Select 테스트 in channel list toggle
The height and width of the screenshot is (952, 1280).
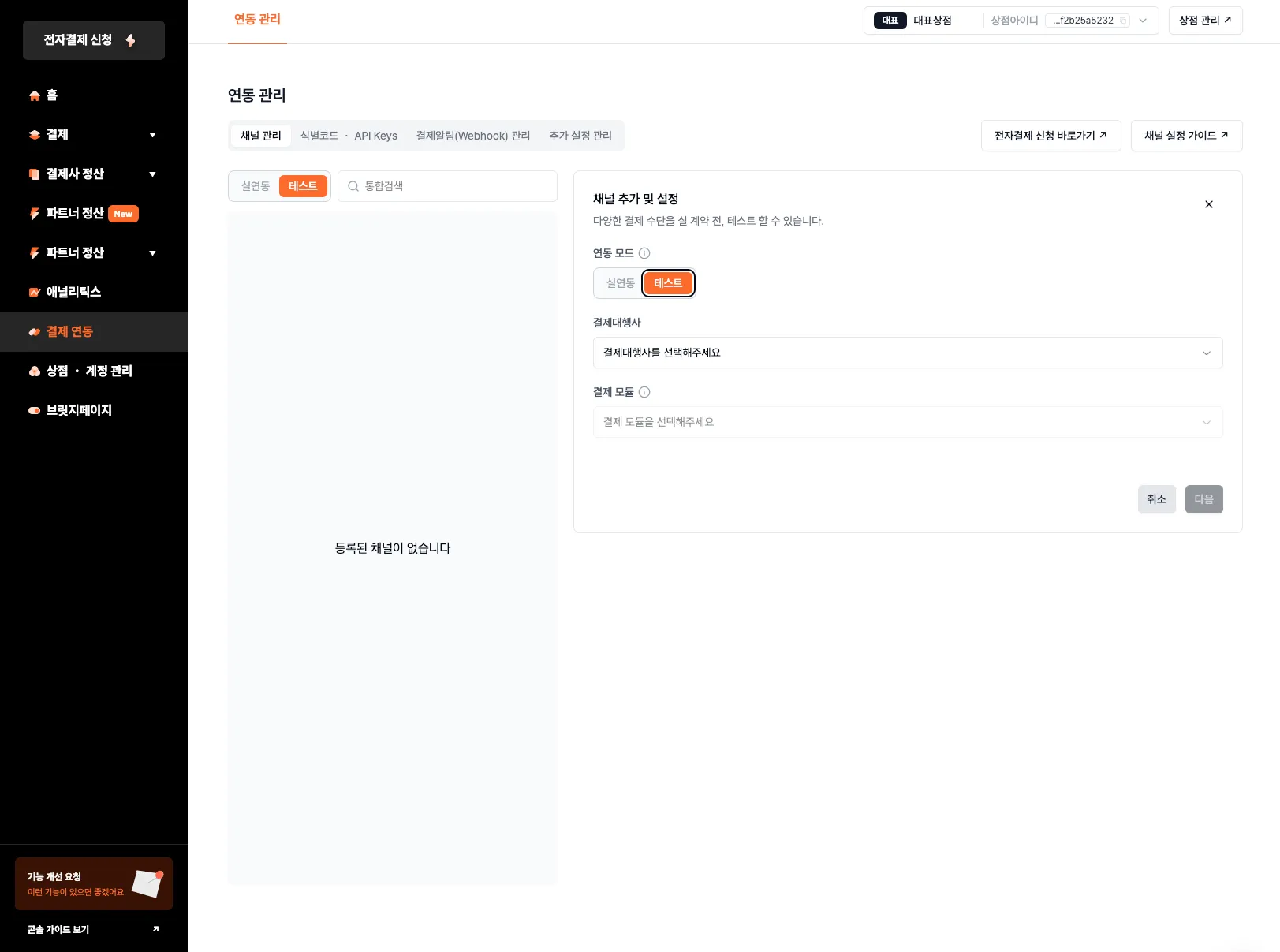pos(303,186)
